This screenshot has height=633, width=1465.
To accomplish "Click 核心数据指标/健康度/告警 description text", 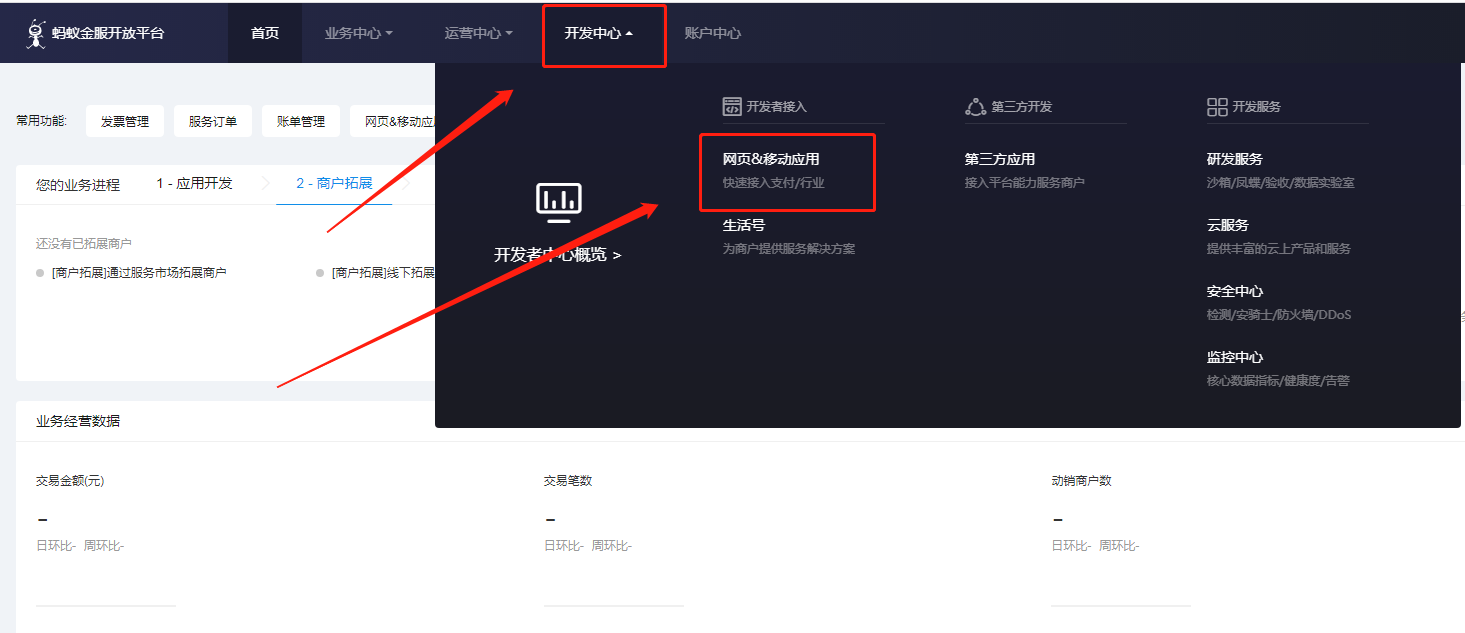I will 1278,381.
